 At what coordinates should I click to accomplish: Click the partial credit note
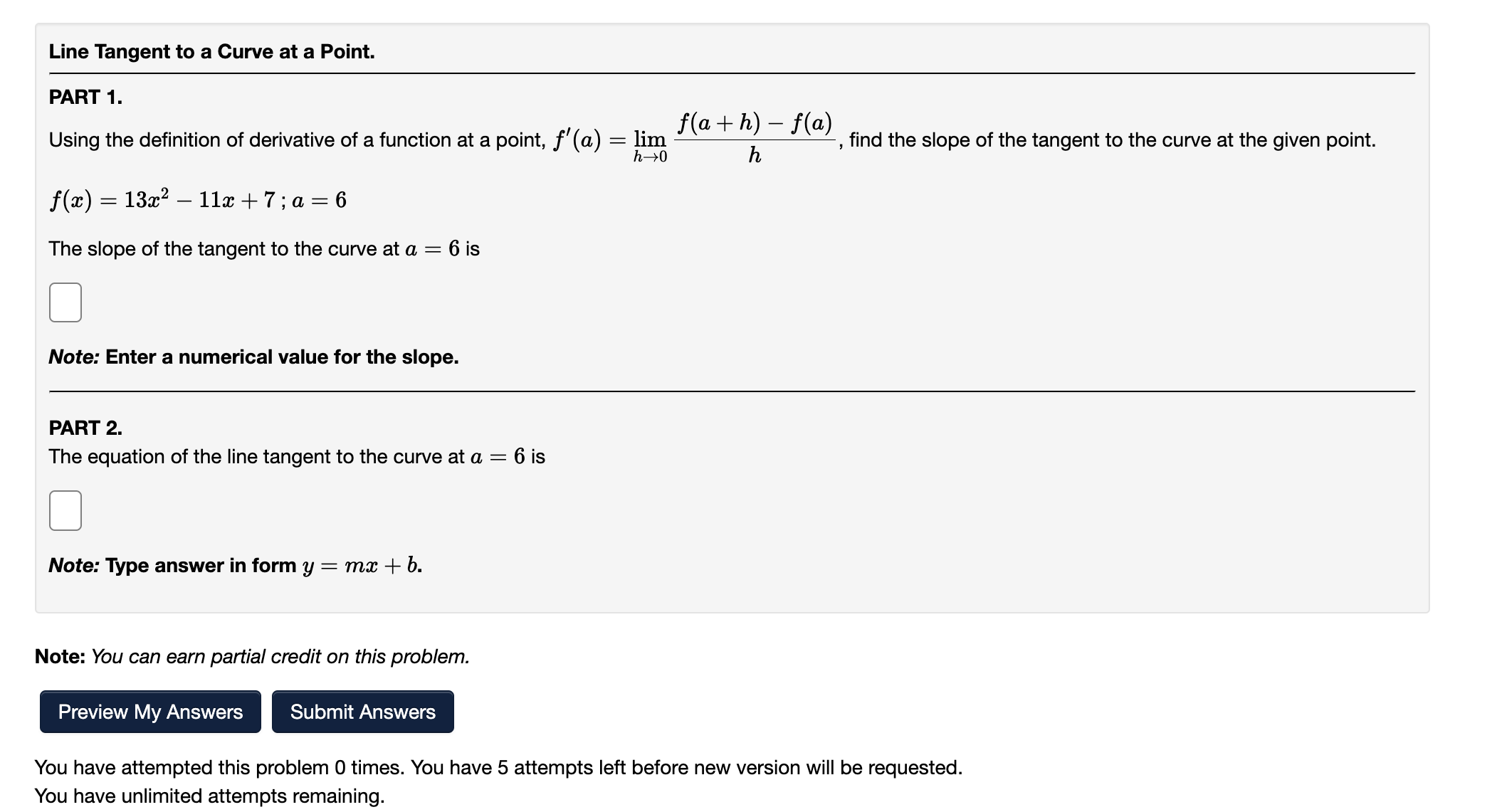252,656
